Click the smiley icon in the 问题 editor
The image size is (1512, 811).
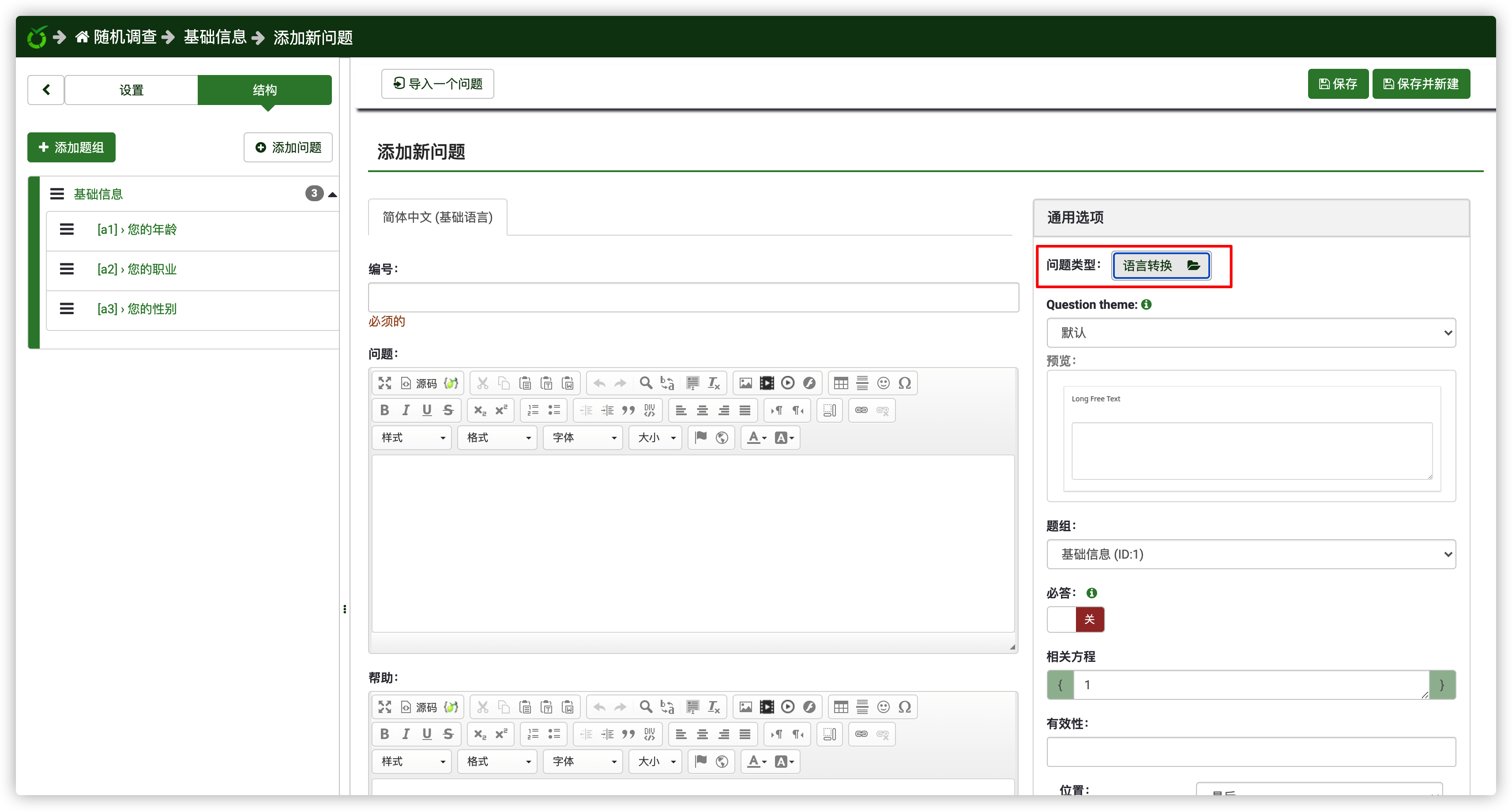click(884, 383)
